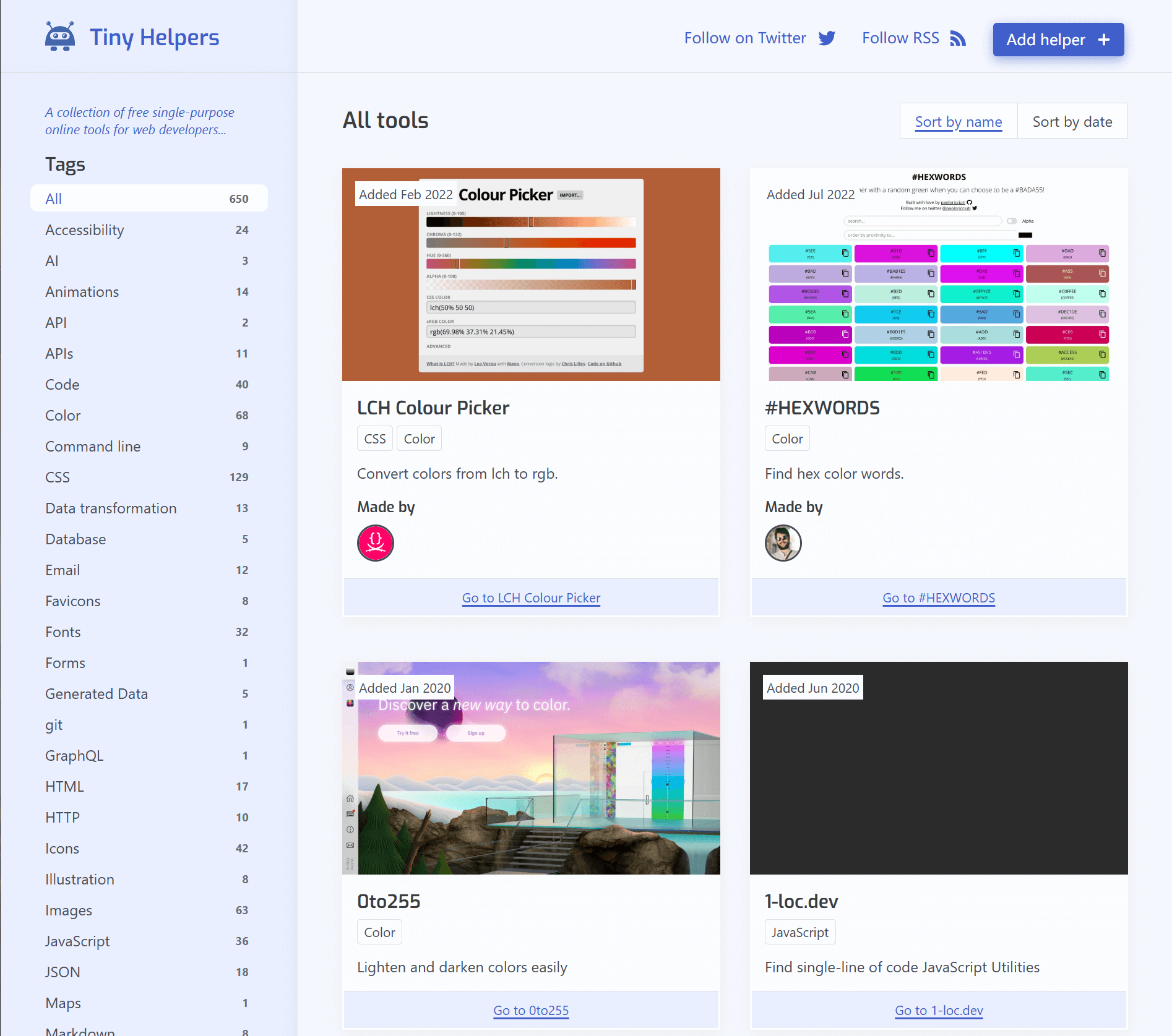
Task: Click the "Added Feb 2022" label
Action: [406, 194]
